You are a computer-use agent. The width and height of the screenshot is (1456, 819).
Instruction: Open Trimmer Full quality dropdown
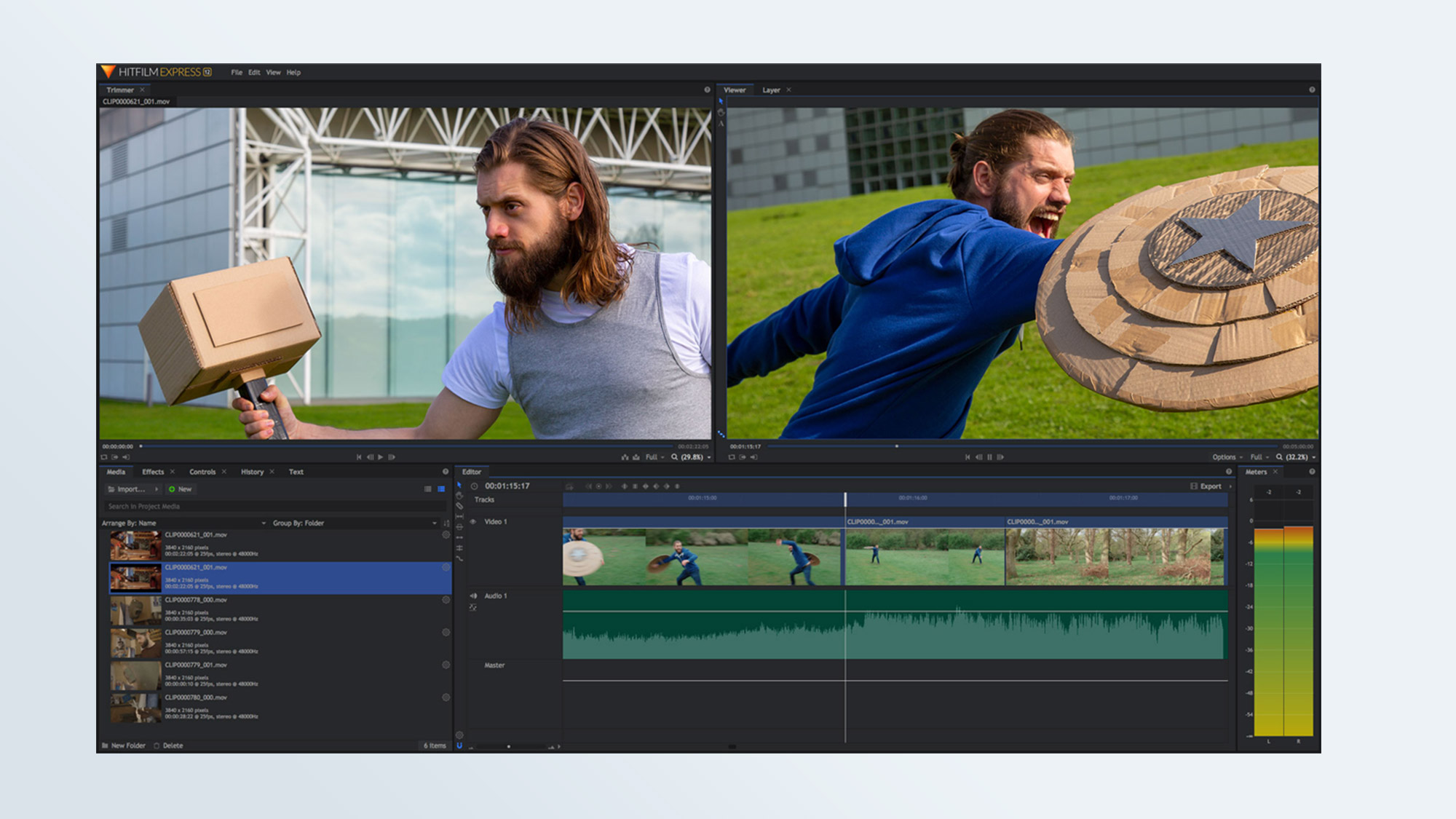[654, 457]
